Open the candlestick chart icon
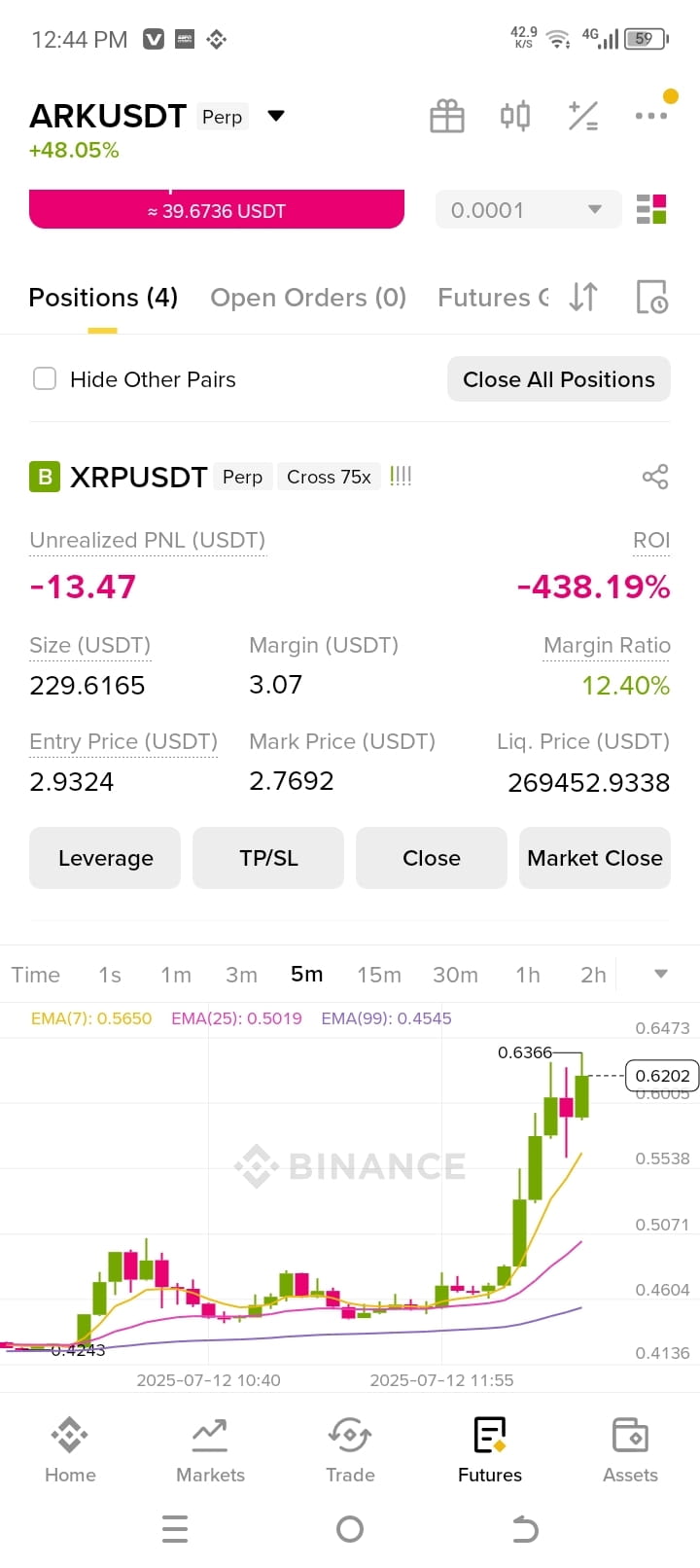This screenshot has height=1568, width=700. [x=515, y=116]
